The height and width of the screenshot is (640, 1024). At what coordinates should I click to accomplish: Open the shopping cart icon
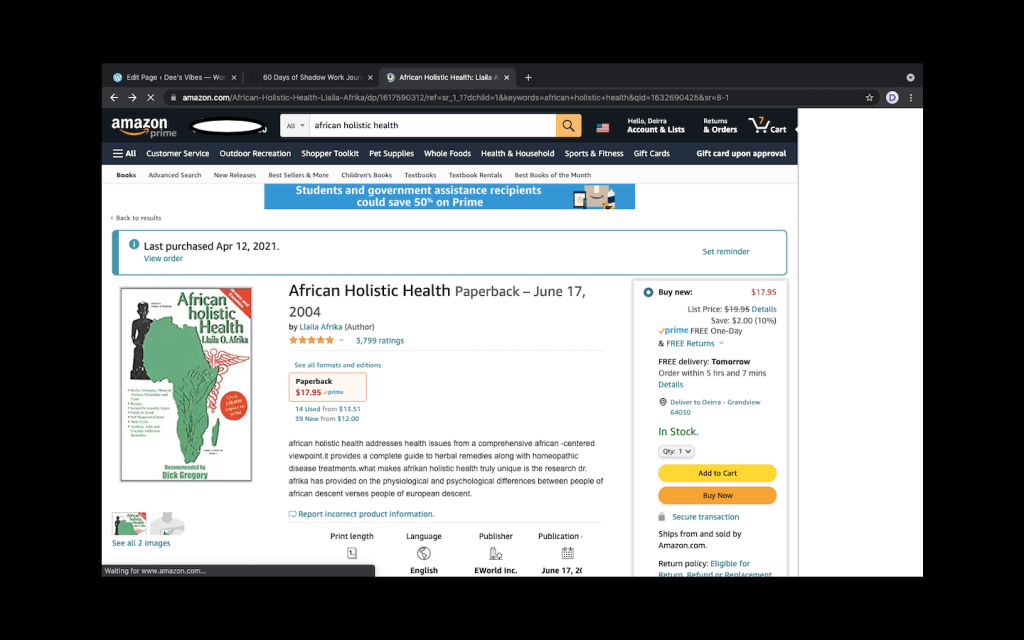point(767,125)
